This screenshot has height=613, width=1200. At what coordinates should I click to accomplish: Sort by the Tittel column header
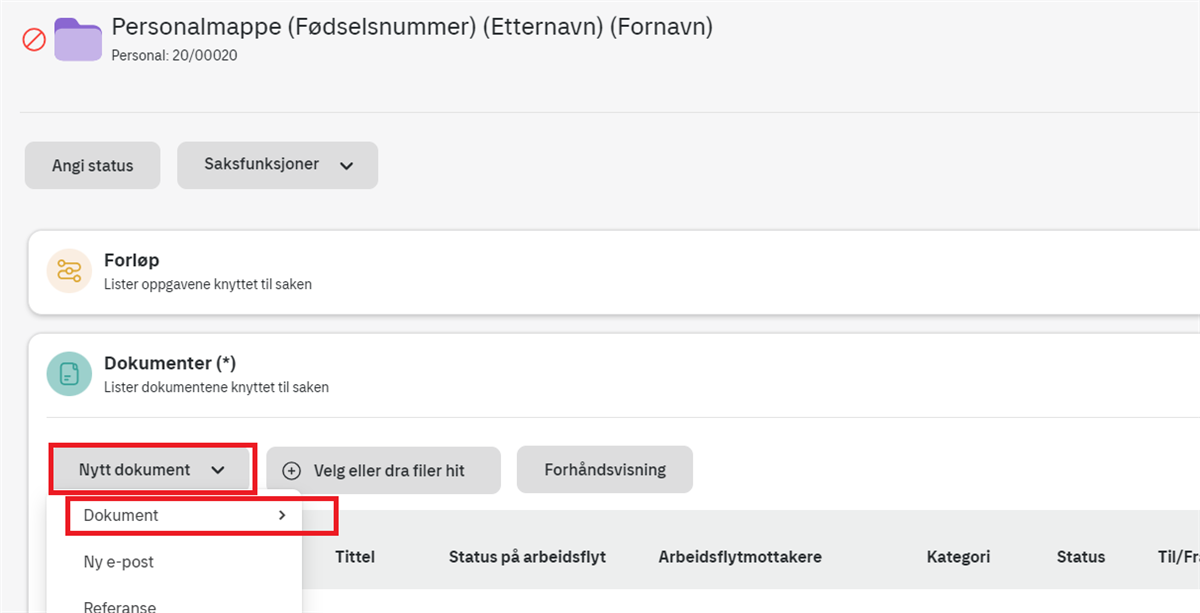coord(355,557)
